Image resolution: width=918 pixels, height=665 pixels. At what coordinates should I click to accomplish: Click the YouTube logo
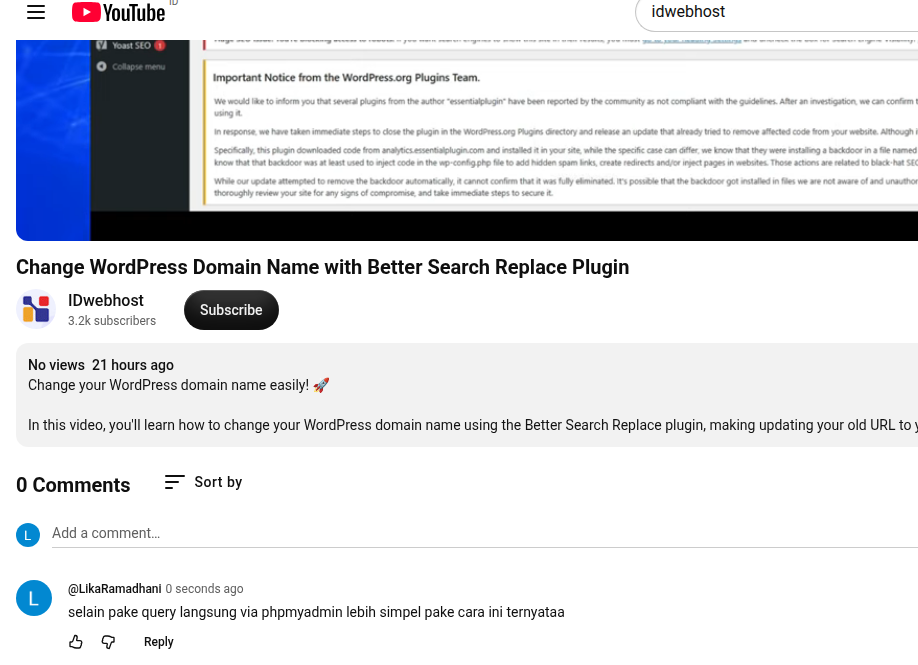click(118, 12)
